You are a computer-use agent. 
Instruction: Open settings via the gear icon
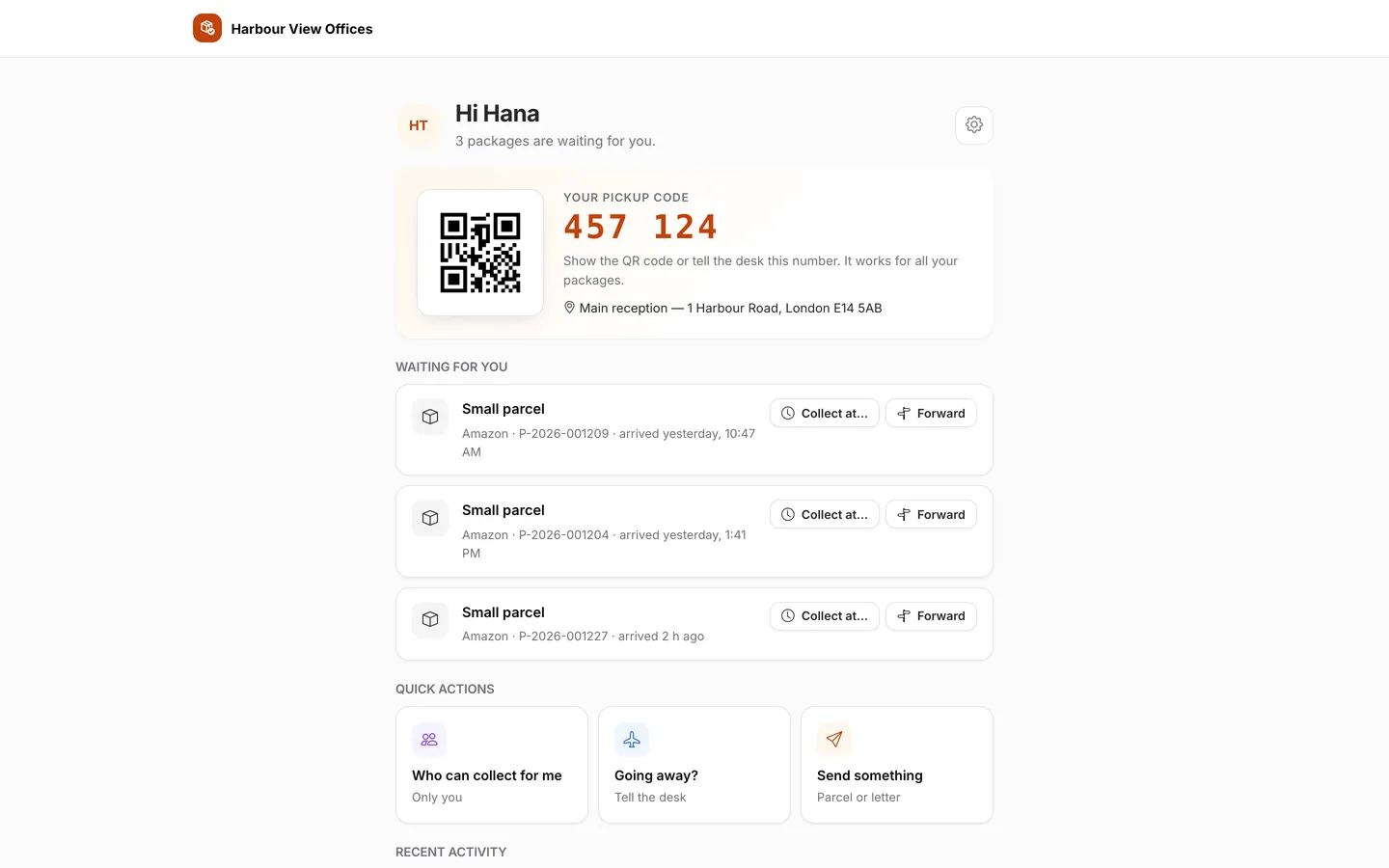click(x=974, y=125)
